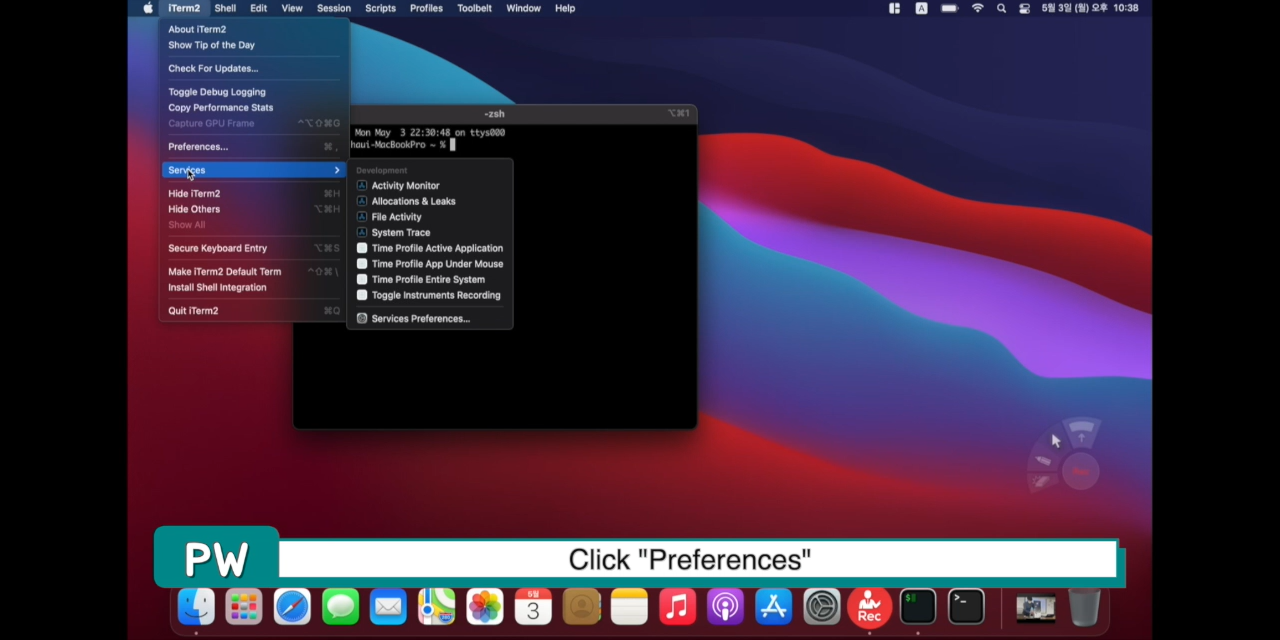Open Spotlight search magnifier icon
1280x640 pixels.
point(1001,8)
